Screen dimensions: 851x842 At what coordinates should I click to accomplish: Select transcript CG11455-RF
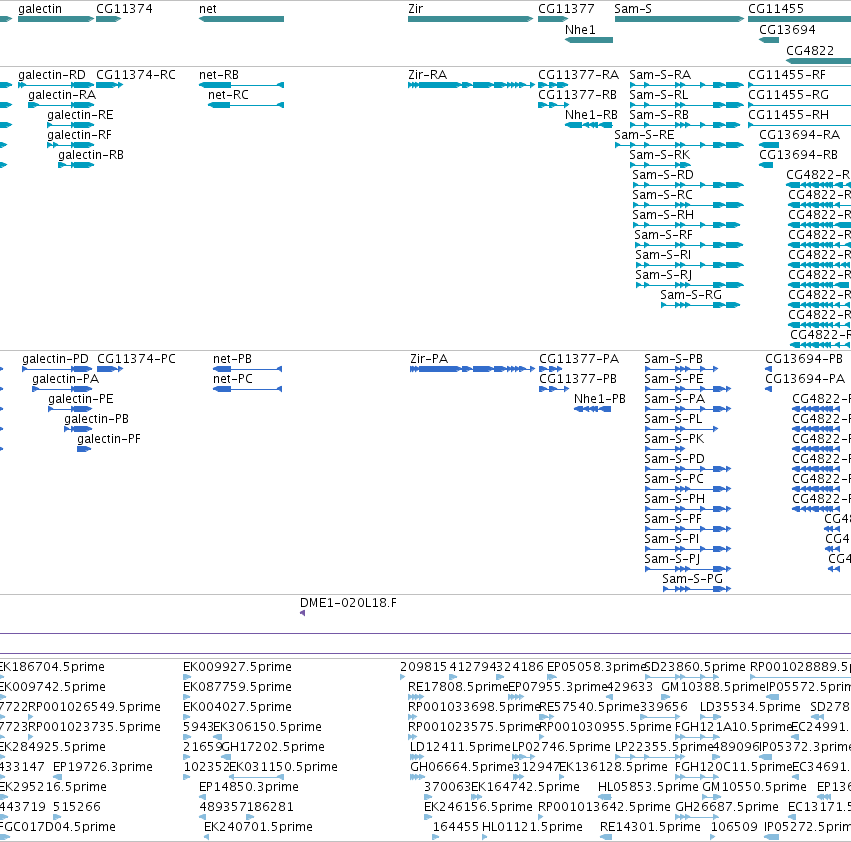click(x=799, y=85)
